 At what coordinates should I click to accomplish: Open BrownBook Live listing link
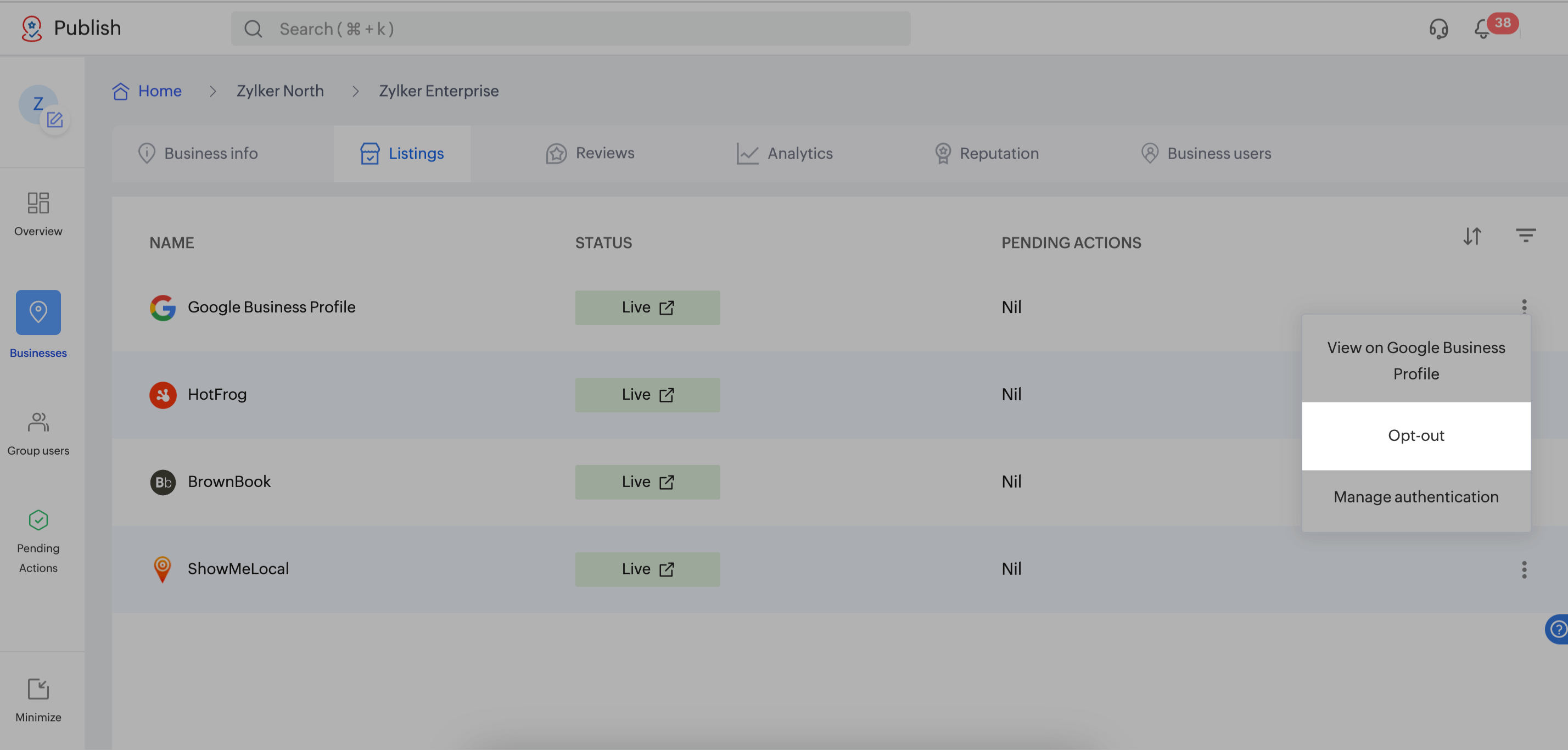pyautogui.click(x=648, y=482)
